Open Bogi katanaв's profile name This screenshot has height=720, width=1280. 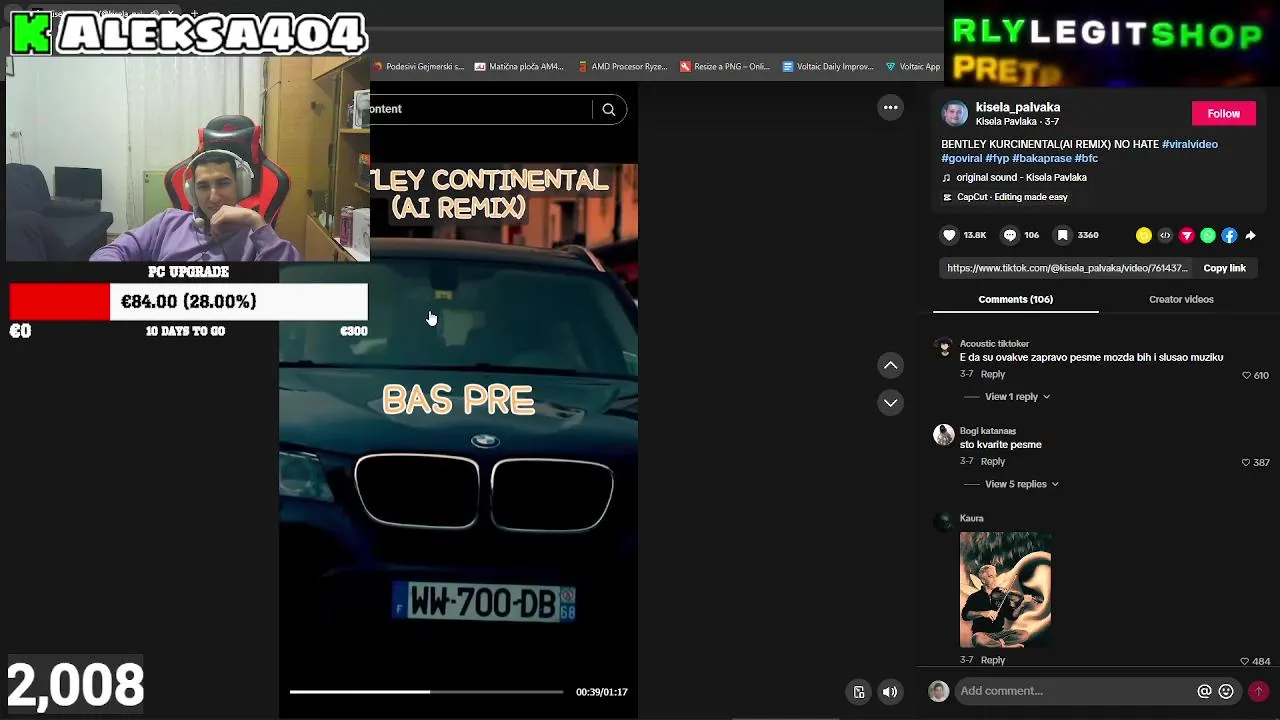point(988,431)
